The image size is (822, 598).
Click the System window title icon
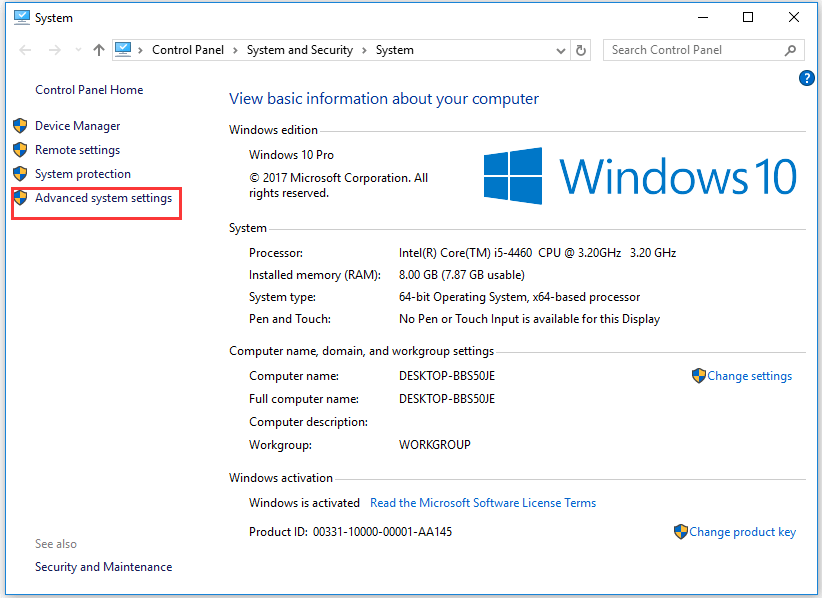[22, 17]
